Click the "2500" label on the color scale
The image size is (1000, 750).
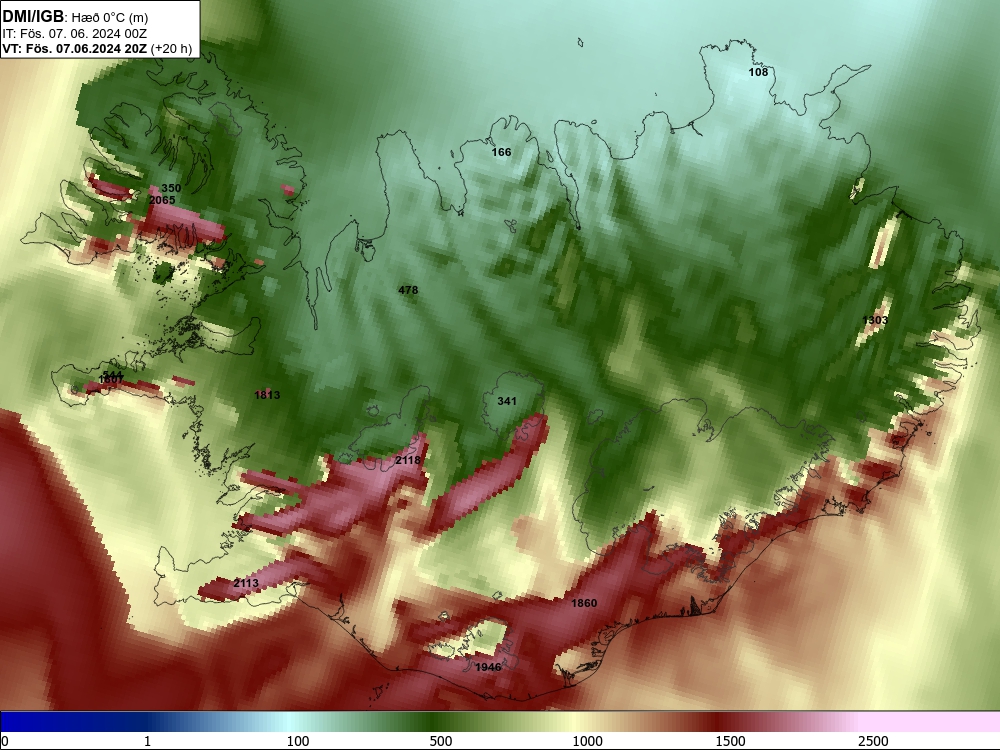(873, 741)
